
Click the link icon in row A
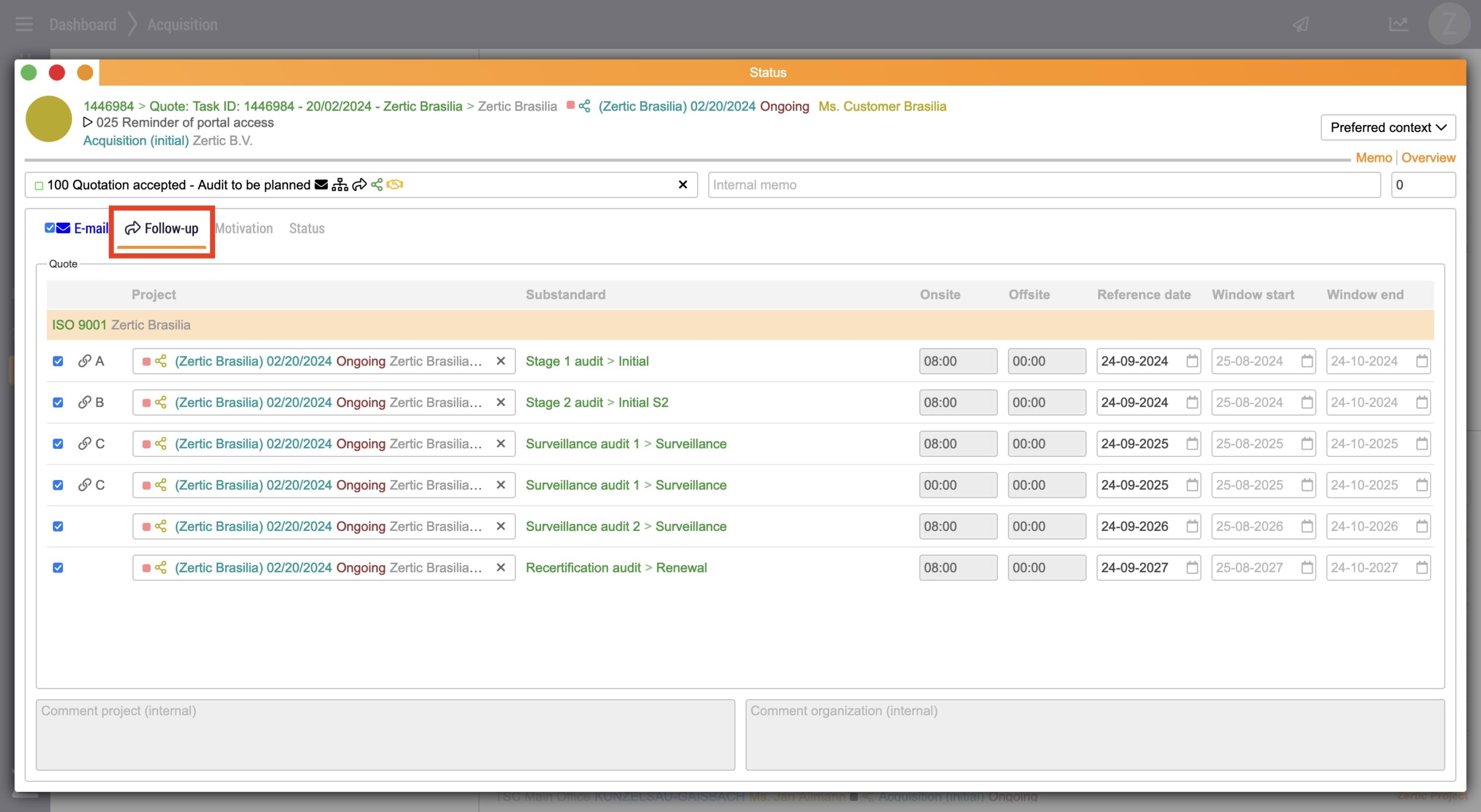point(84,361)
